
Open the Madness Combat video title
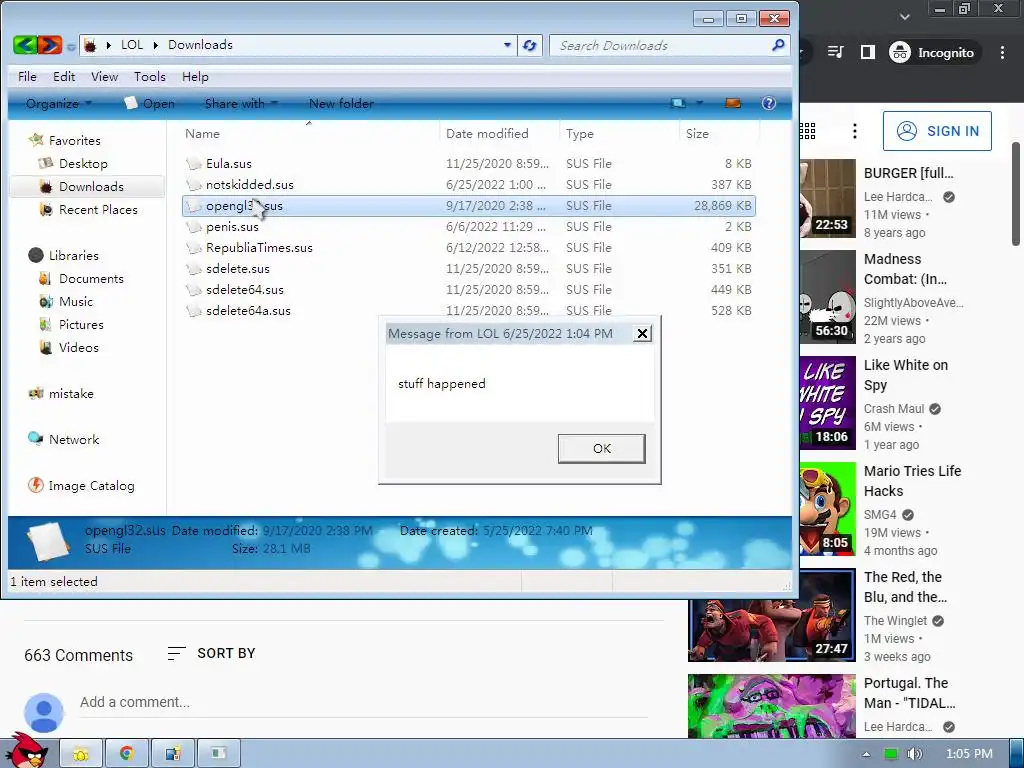(x=905, y=269)
